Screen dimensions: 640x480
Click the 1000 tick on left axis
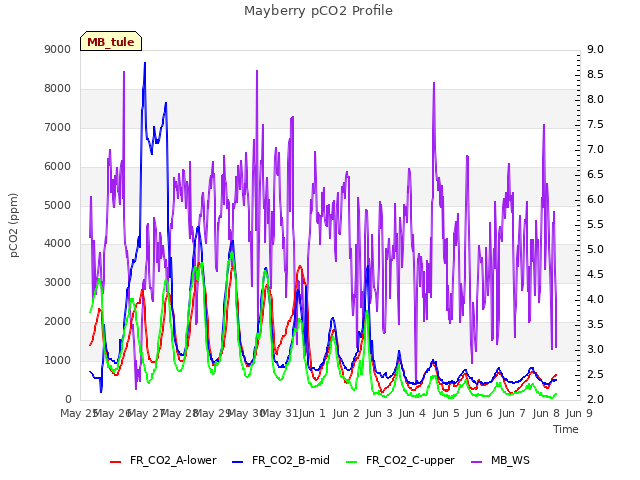pos(58,360)
